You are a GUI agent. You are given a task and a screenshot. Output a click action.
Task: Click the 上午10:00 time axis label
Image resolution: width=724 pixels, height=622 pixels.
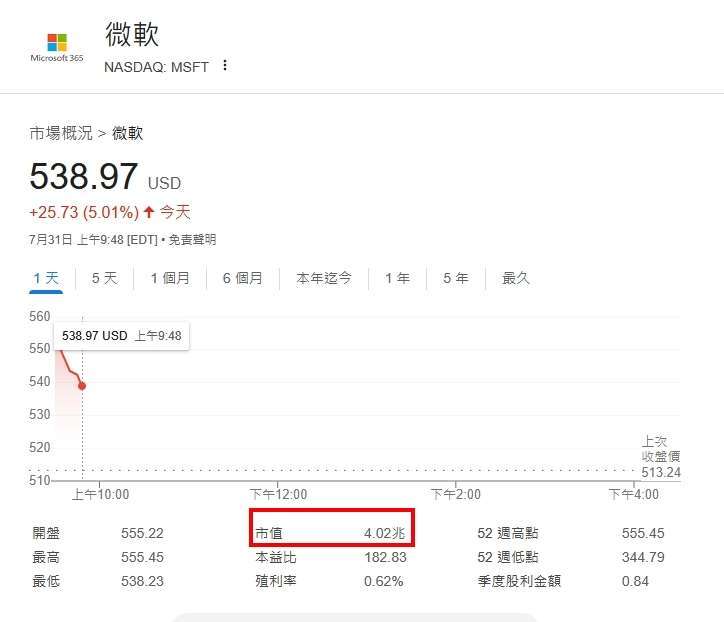101,495
